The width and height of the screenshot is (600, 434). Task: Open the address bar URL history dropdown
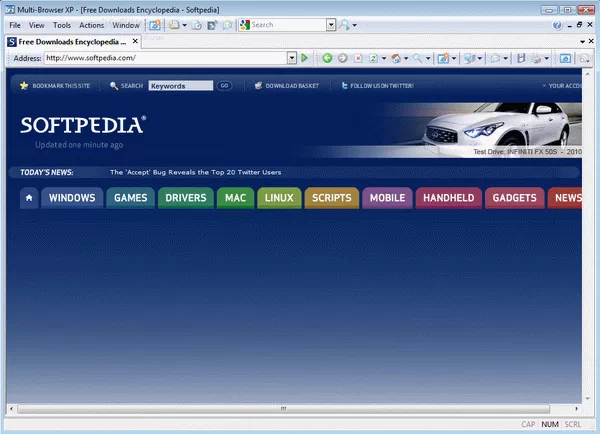(x=292, y=58)
